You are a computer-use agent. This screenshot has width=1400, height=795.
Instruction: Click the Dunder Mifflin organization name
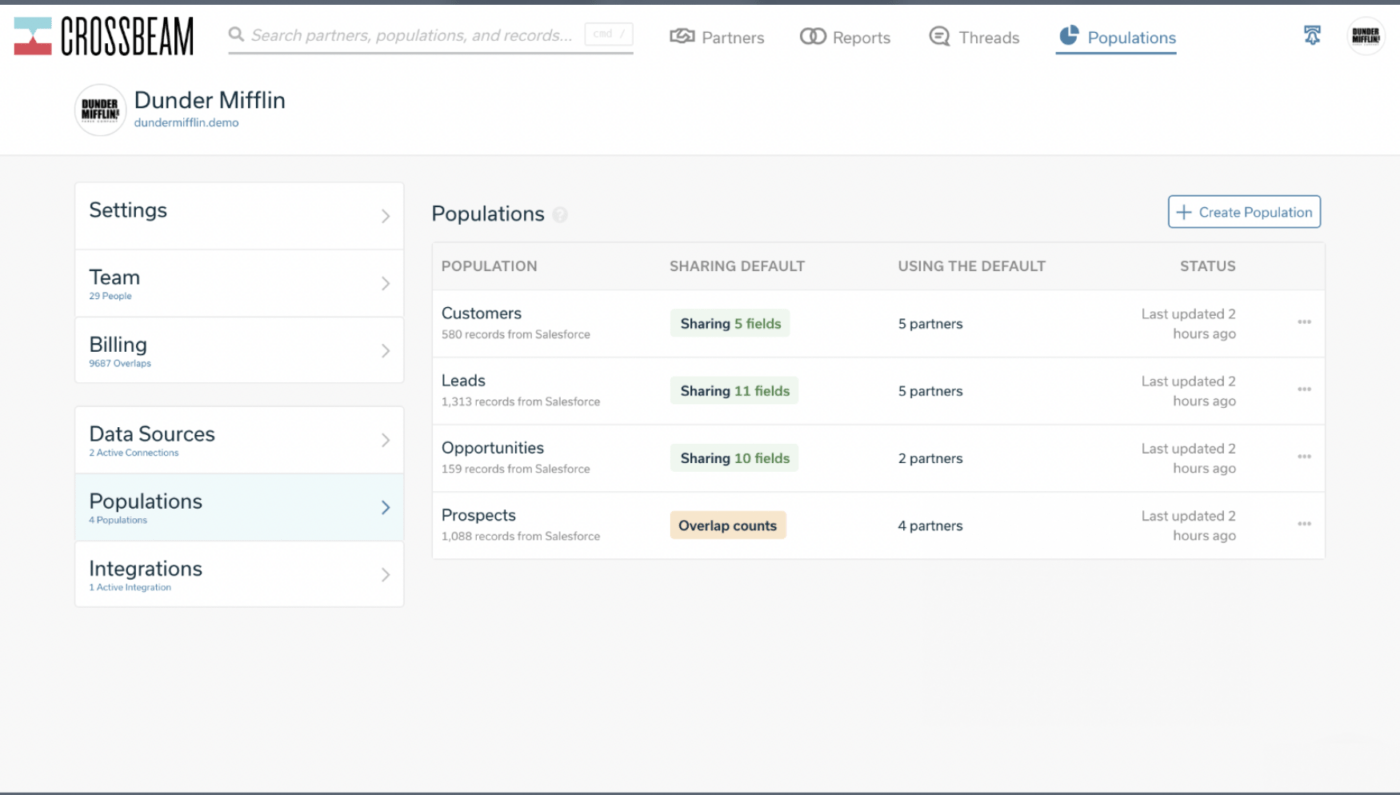coord(210,100)
